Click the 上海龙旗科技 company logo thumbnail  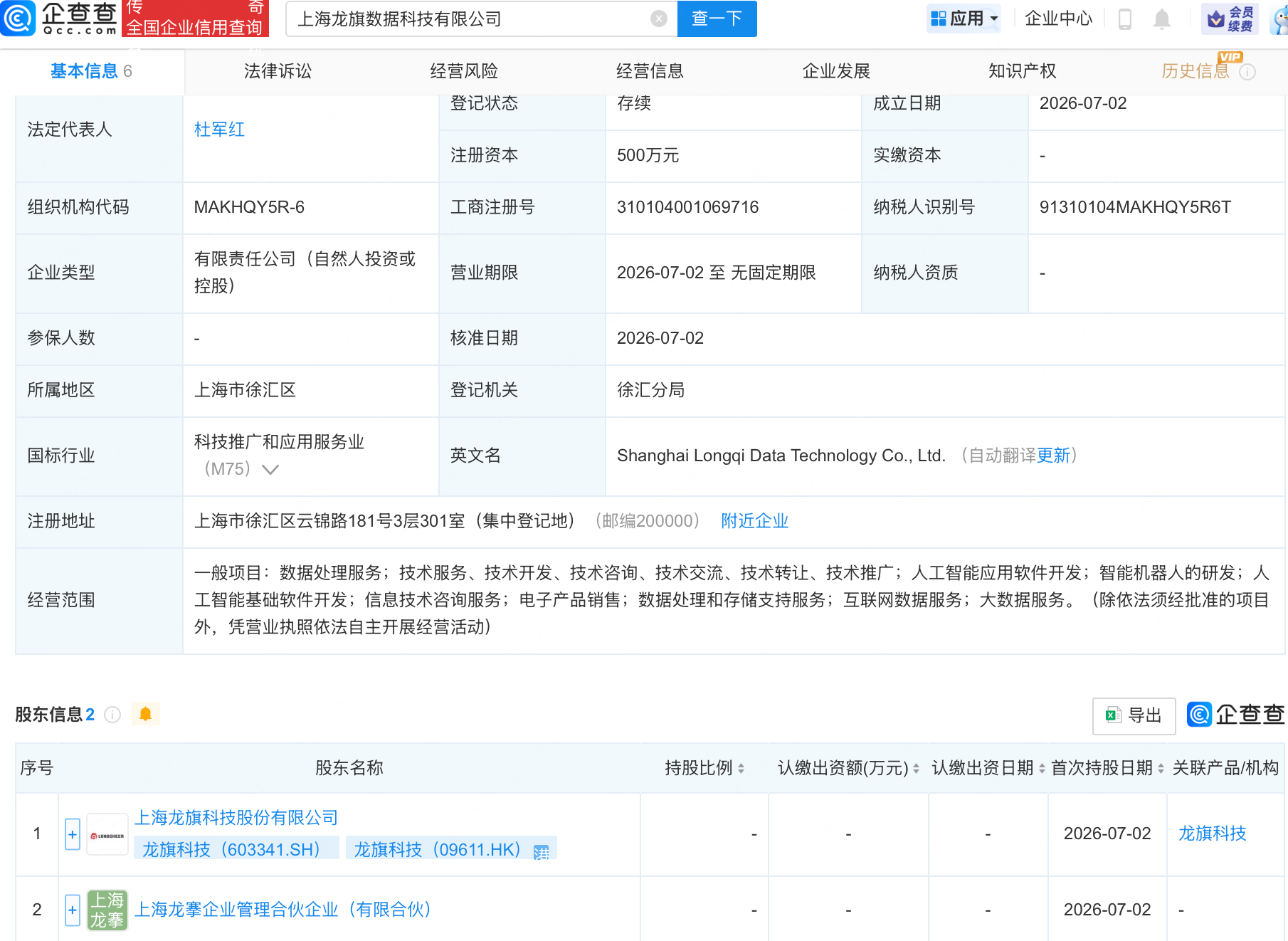pos(107,834)
